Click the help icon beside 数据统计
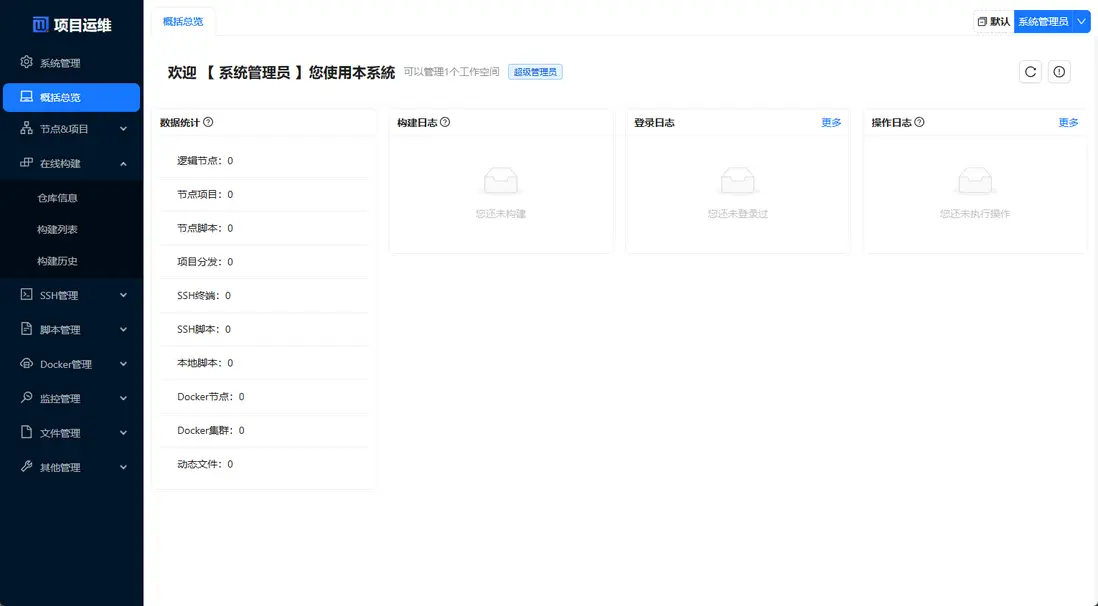 208,122
